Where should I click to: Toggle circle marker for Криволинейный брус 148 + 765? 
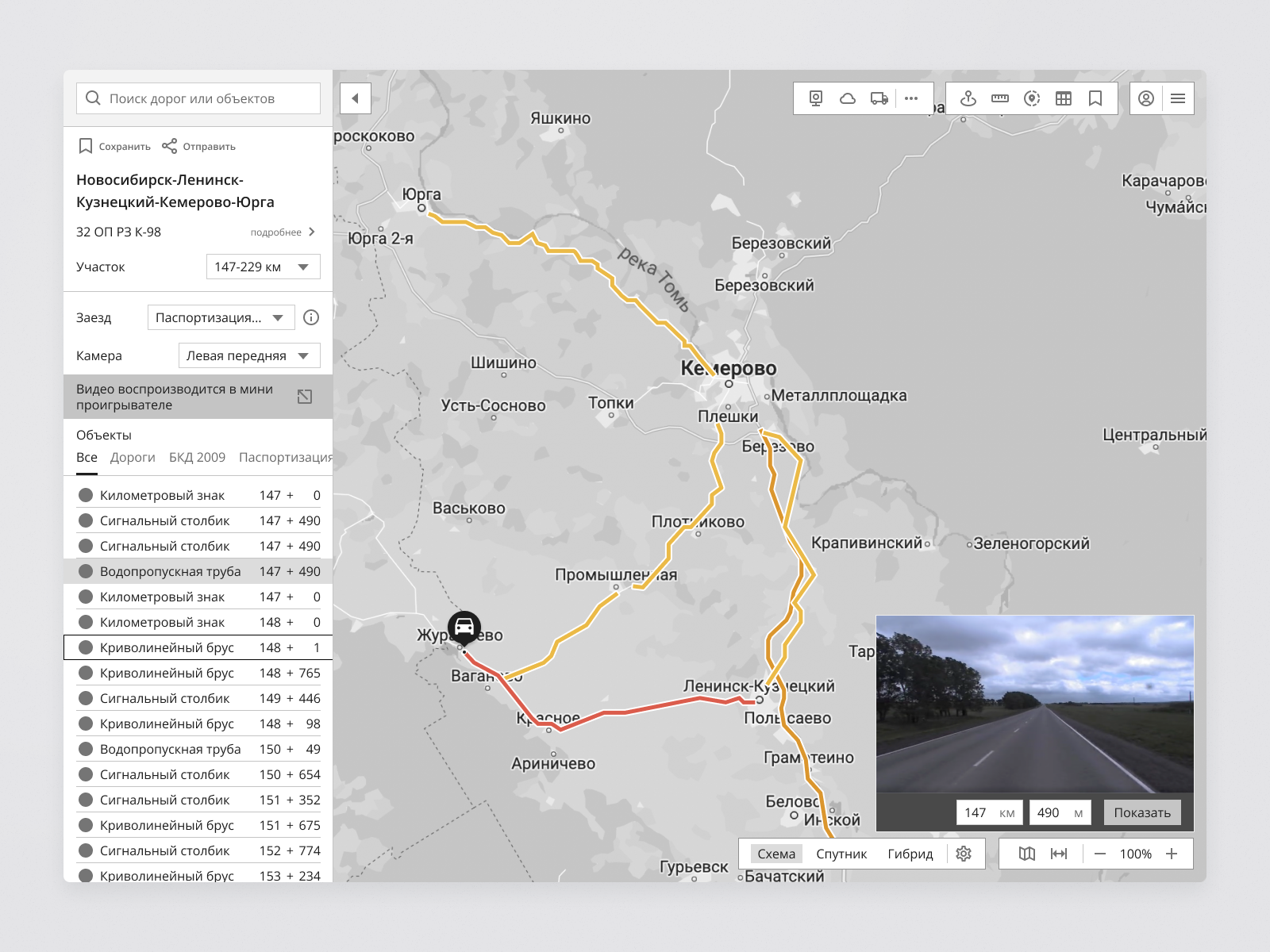coord(86,673)
